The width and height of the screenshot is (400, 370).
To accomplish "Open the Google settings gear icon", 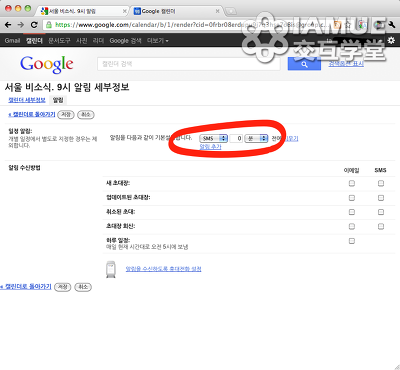I will (391, 40).
